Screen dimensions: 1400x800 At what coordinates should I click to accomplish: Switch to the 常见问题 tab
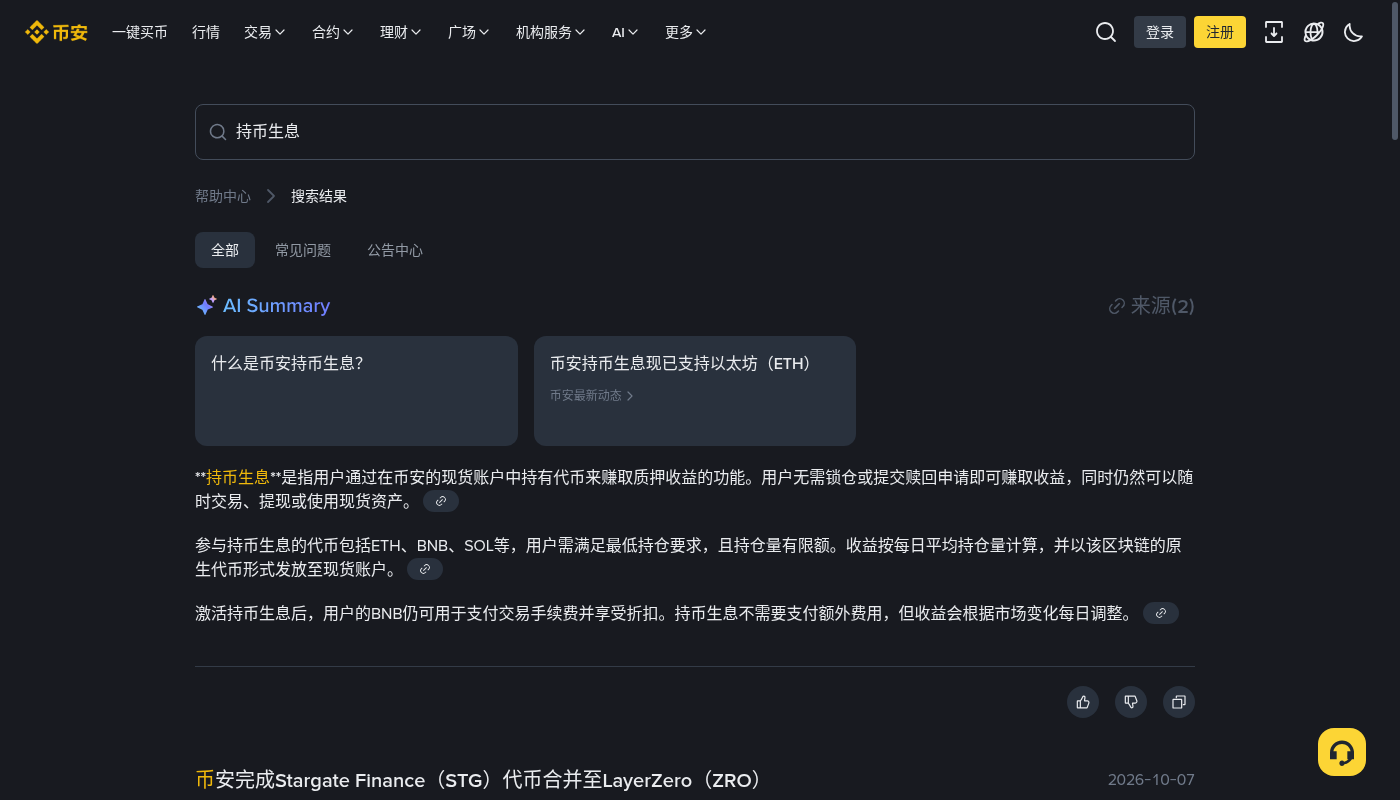[x=303, y=250]
